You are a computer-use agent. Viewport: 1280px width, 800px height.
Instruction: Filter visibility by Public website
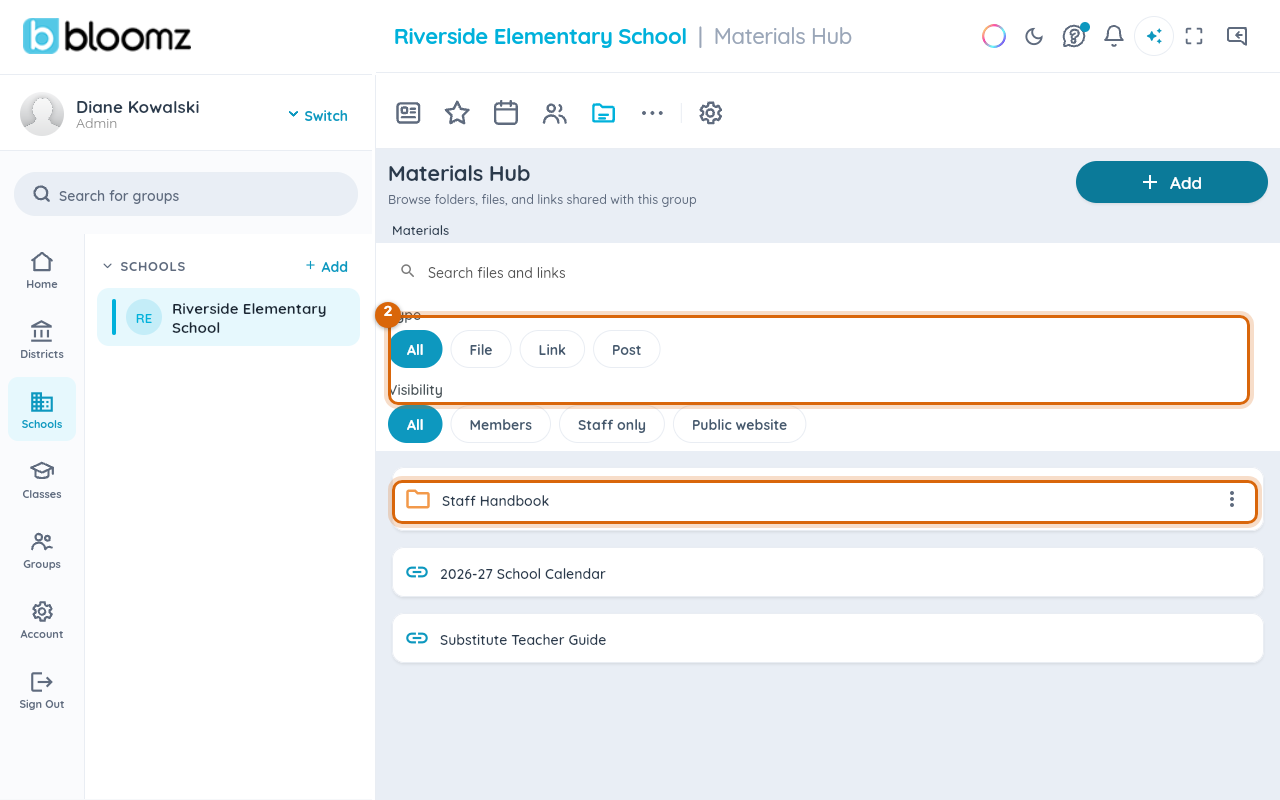[740, 424]
